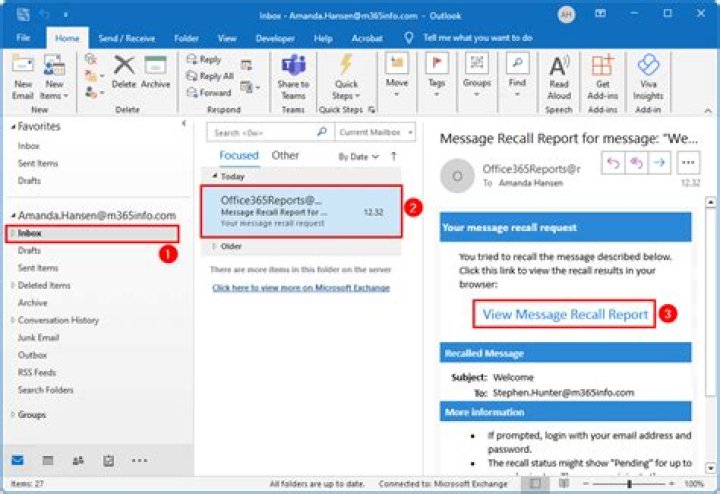720x494 pixels.
Task: Open the File menu tab
Action: pyautogui.click(x=23, y=38)
